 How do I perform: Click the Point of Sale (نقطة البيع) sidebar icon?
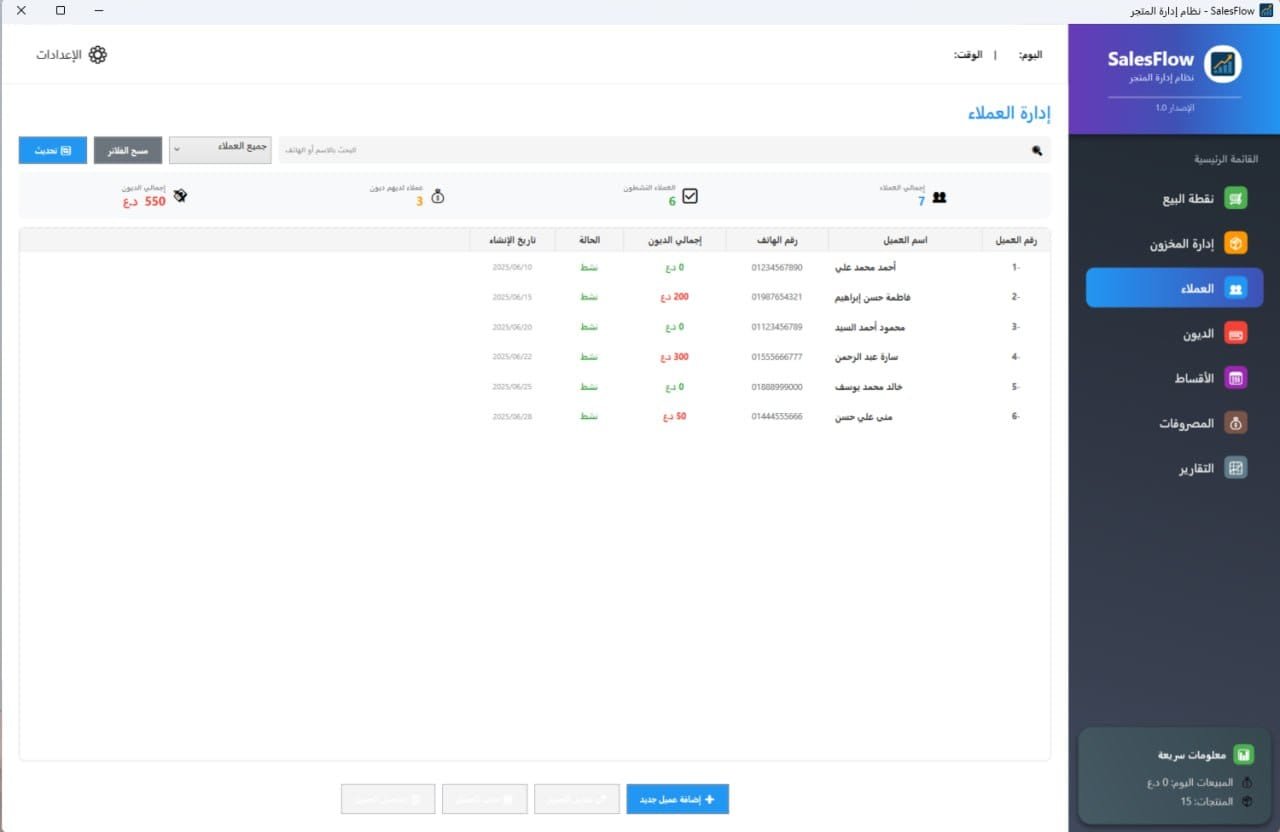(1236, 198)
